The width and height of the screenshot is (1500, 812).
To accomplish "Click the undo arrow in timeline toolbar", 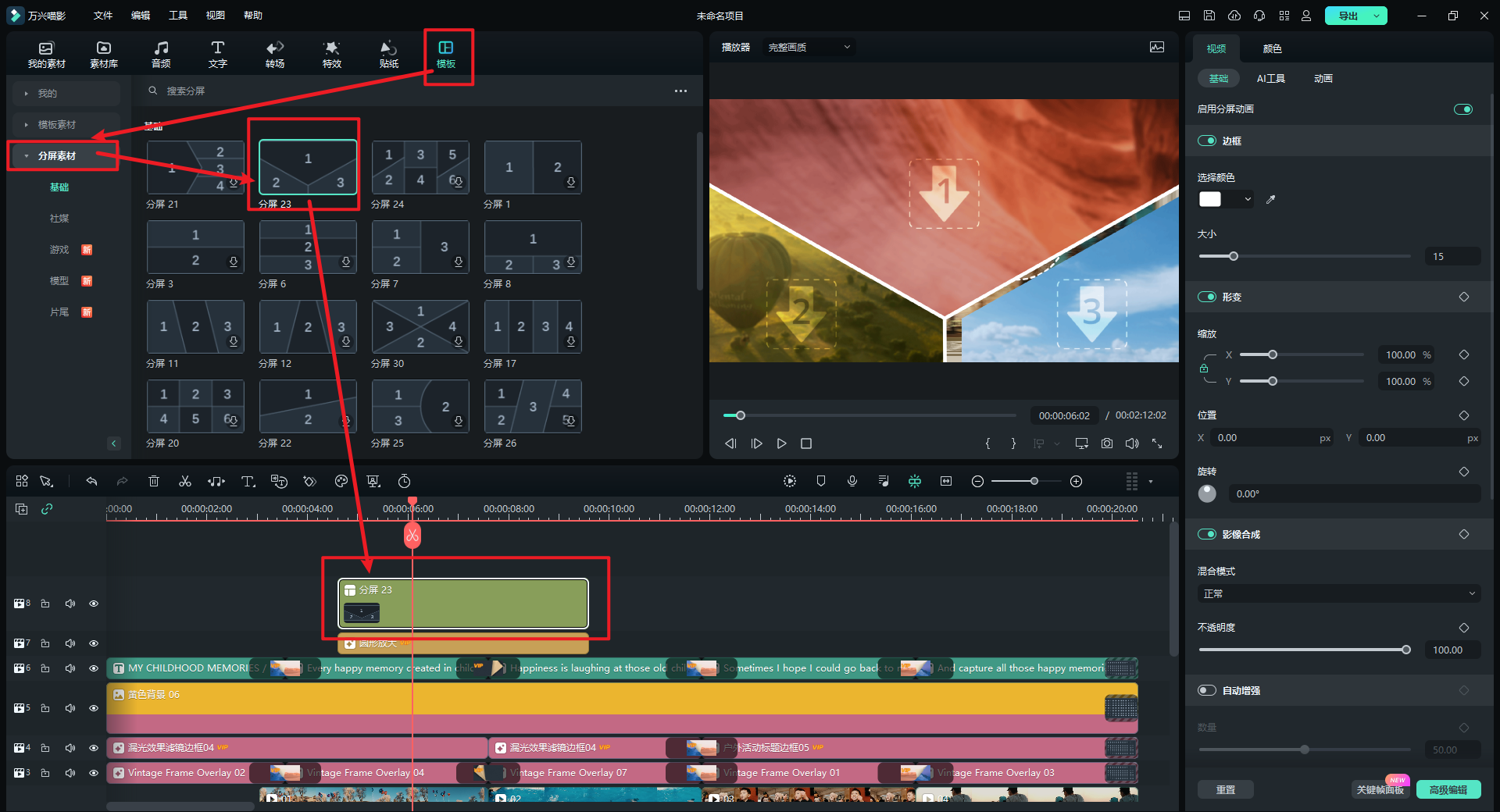I will pyautogui.click(x=91, y=482).
